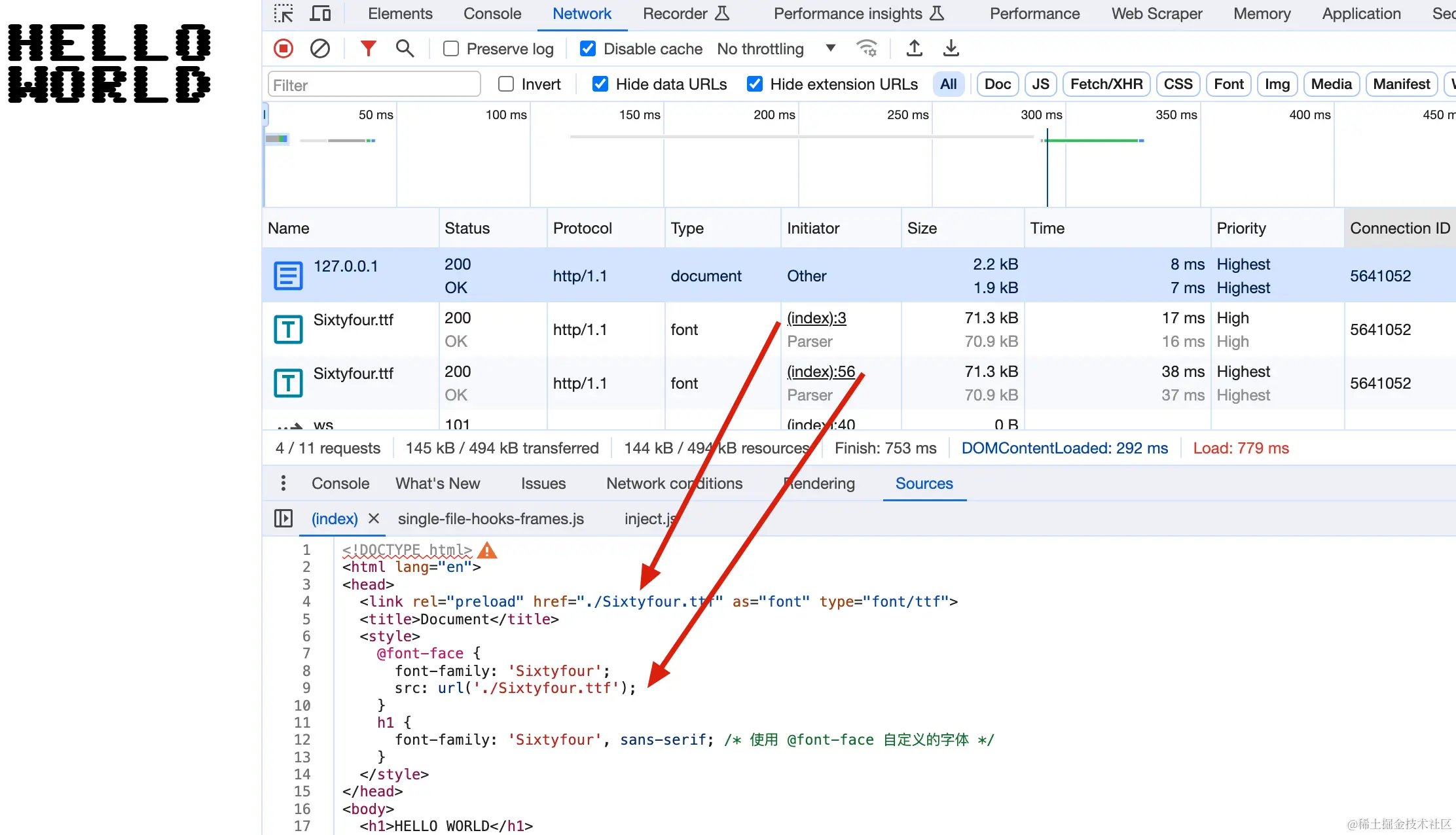Open network conditions wifi icon
The width and height of the screenshot is (1456, 835).
tap(867, 48)
